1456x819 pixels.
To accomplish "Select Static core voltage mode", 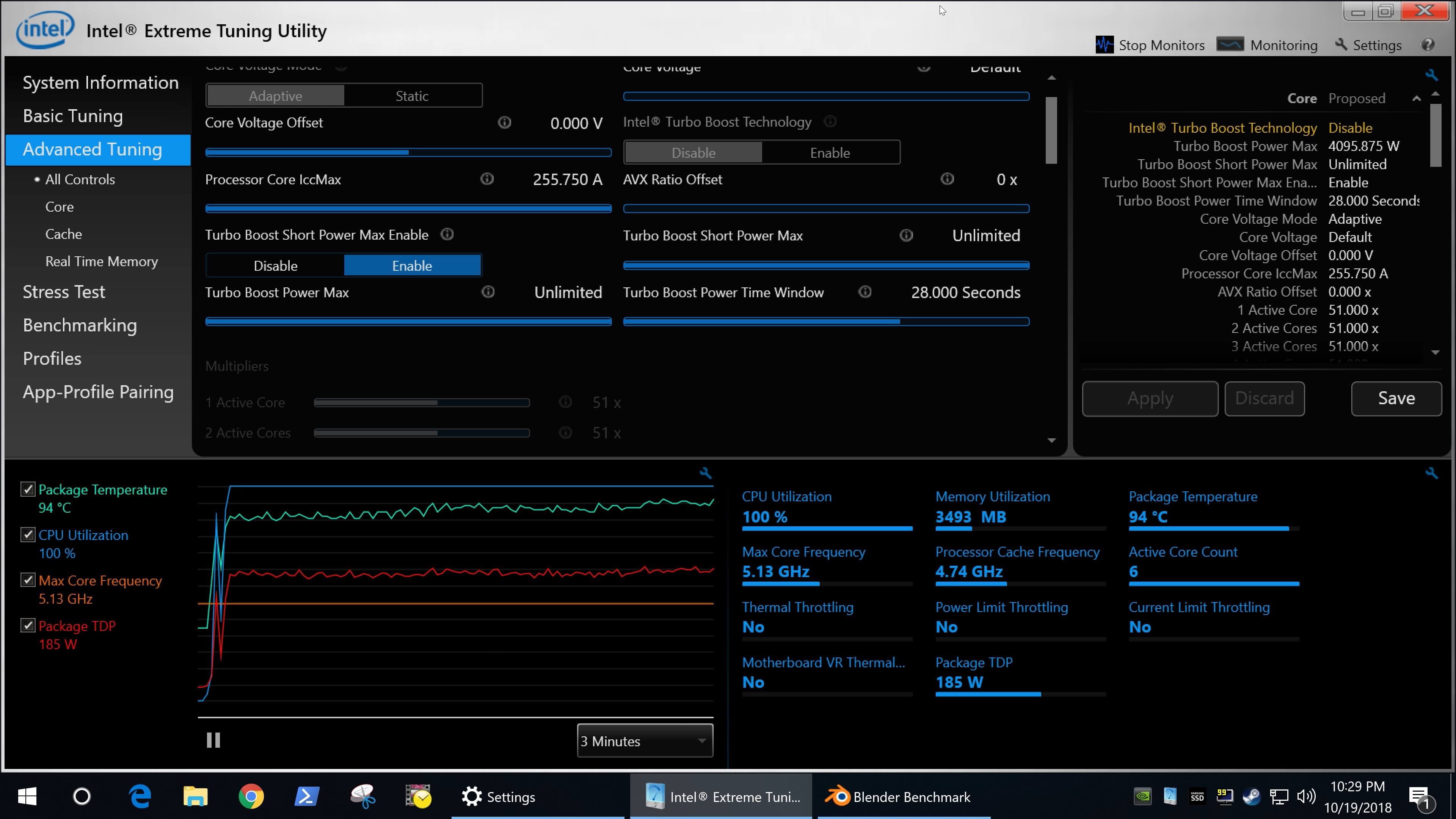I will 412,96.
